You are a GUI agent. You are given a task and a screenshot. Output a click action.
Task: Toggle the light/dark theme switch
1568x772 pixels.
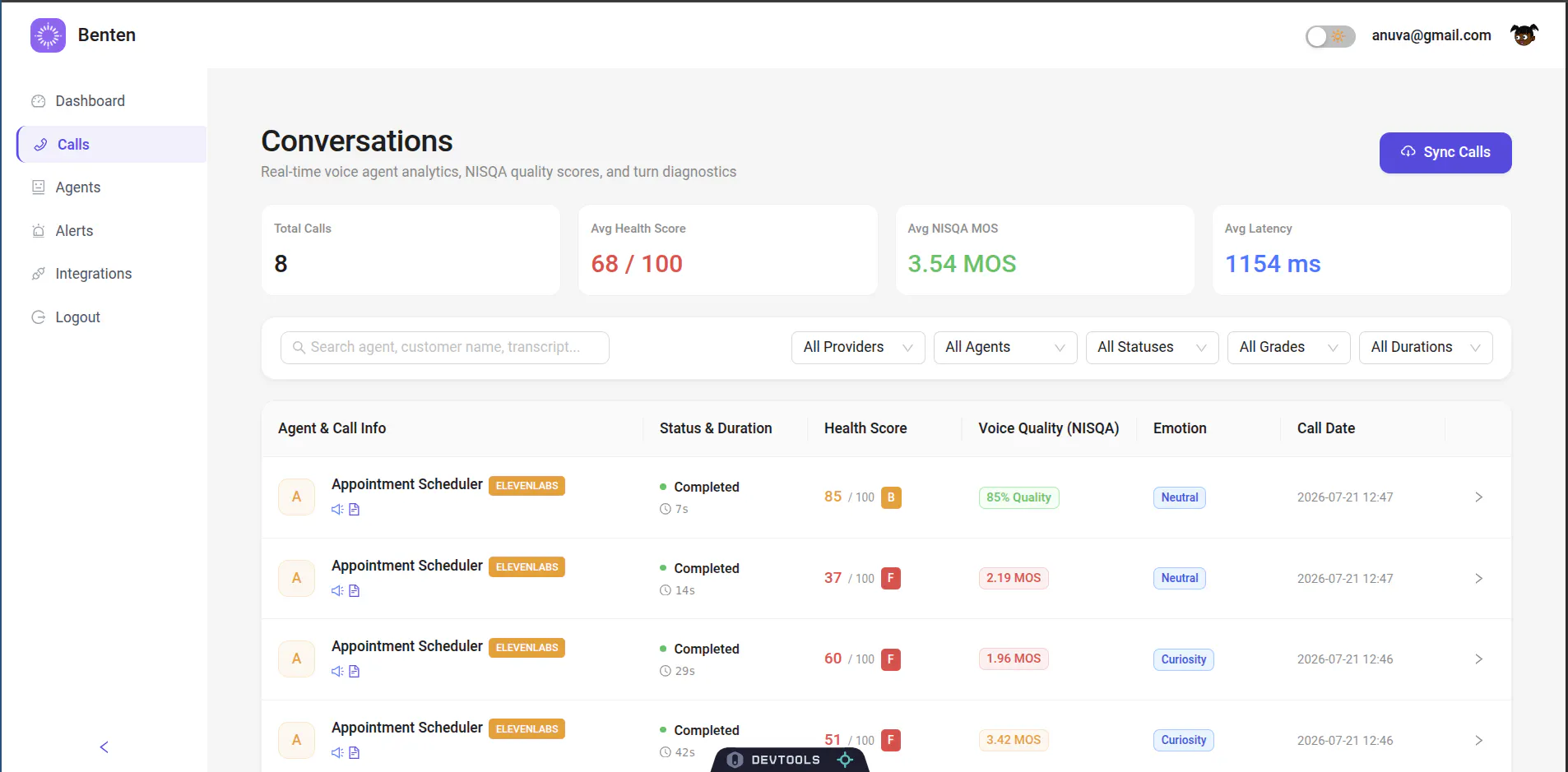point(1330,36)
